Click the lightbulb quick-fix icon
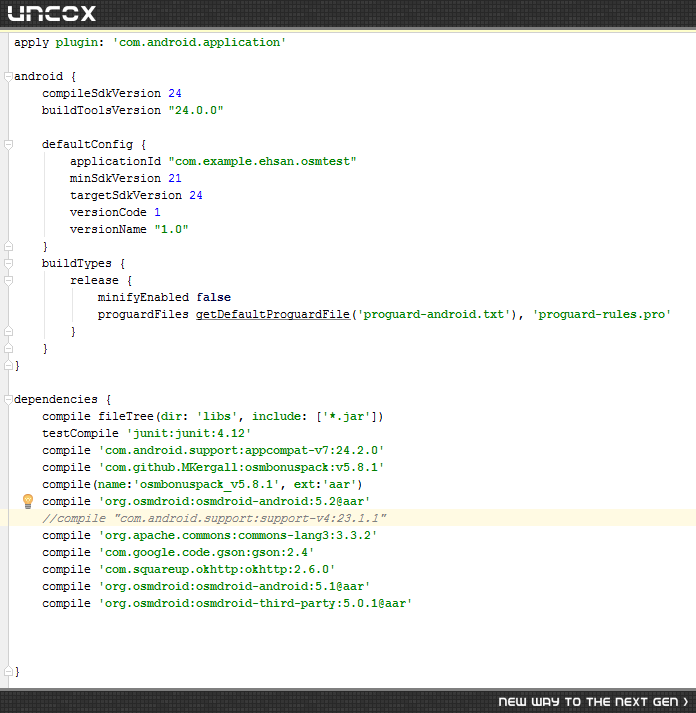The width and height of the screenshot is (696, 713). (28, 501)
